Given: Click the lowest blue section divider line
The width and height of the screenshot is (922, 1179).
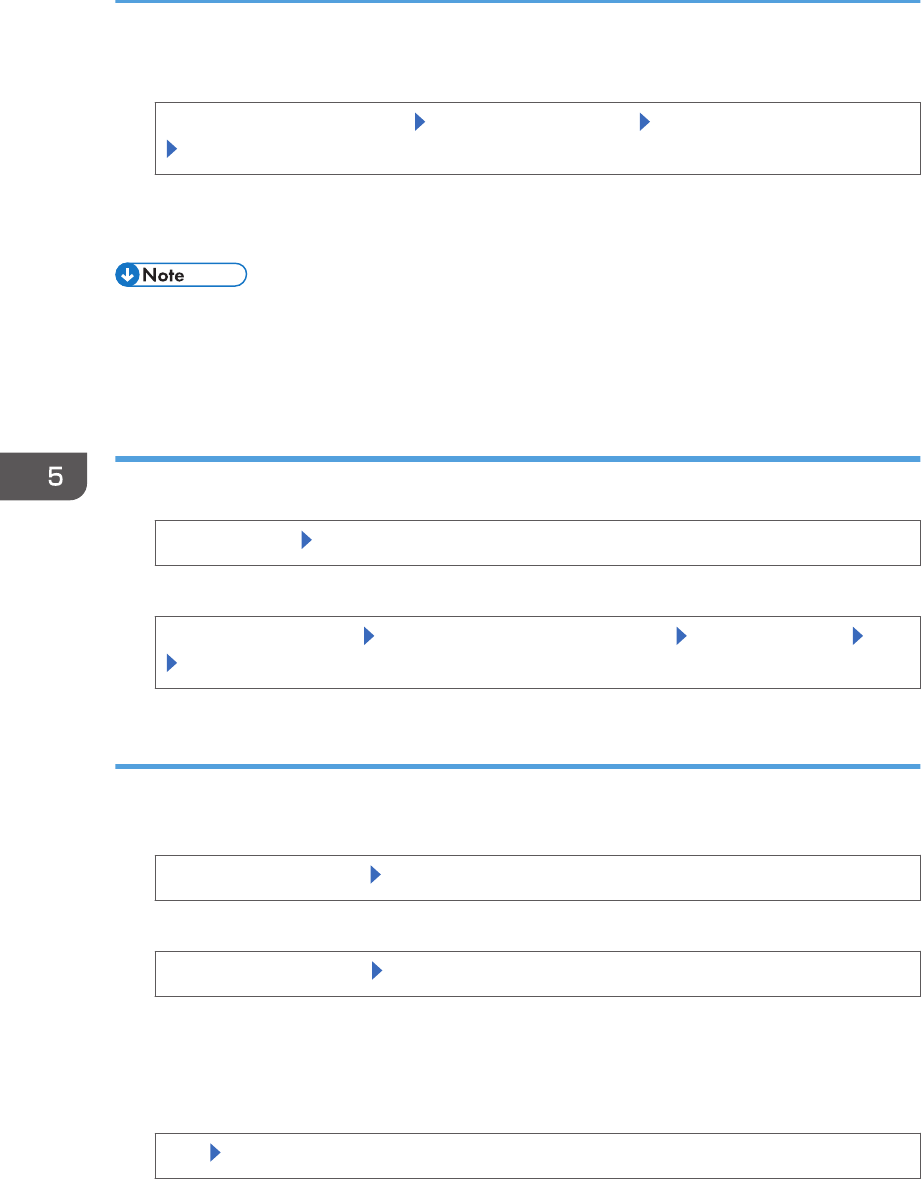Looking at the screenshot, I should pos(517,766).
